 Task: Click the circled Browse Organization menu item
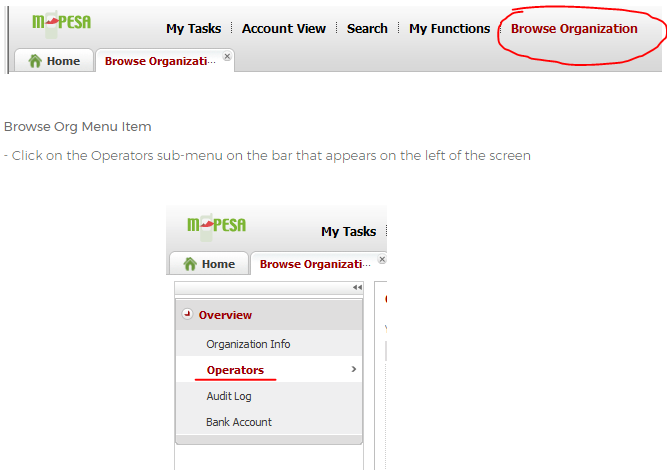click(x=573, y=29)
